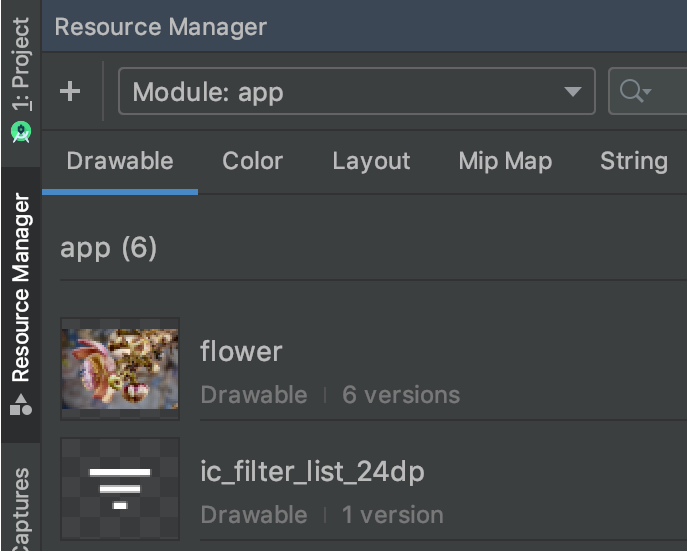Select the flower image thumbnail
The width and height of the screenshot is (688, 552).
pos(120,370)
